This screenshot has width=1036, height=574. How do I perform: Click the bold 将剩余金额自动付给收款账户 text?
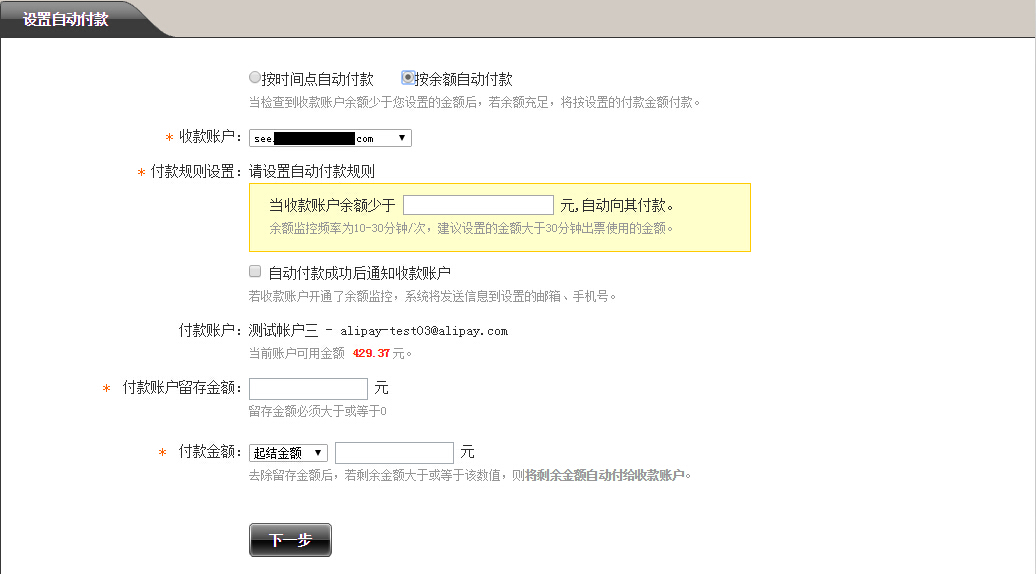click(607, 475)
